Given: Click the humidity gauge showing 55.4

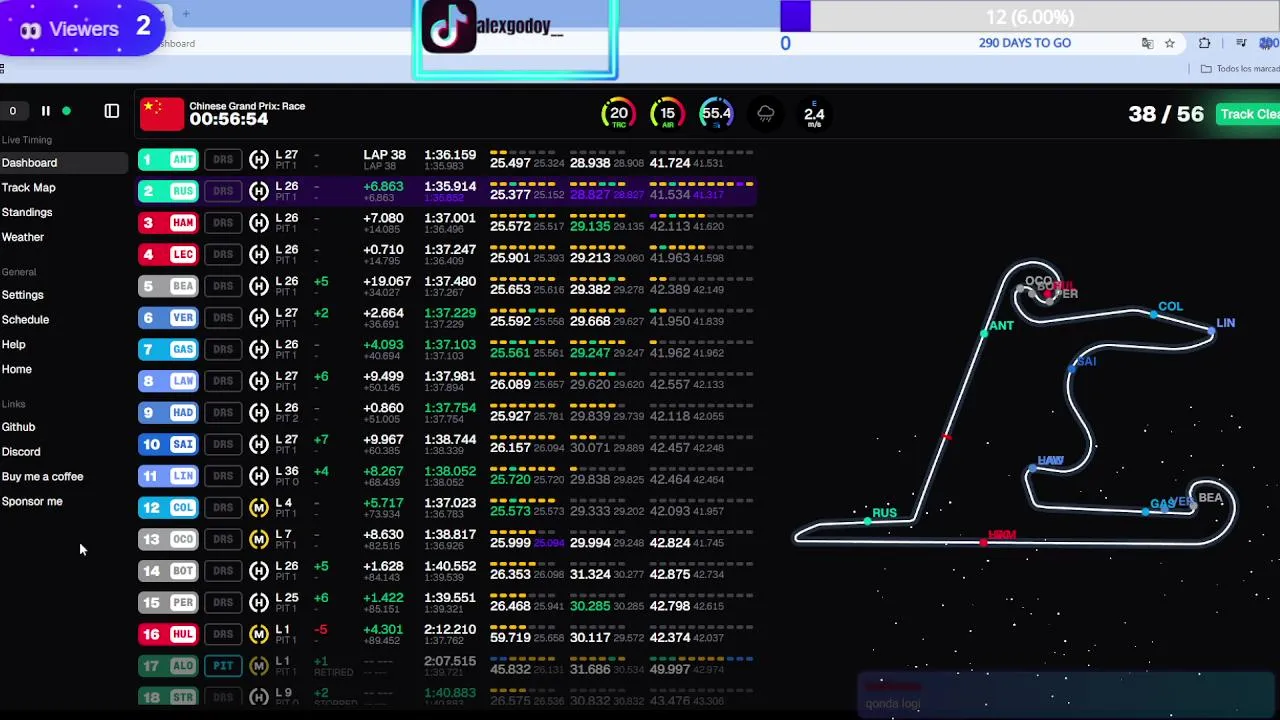Looking at the screenshot, I should 716,114.
